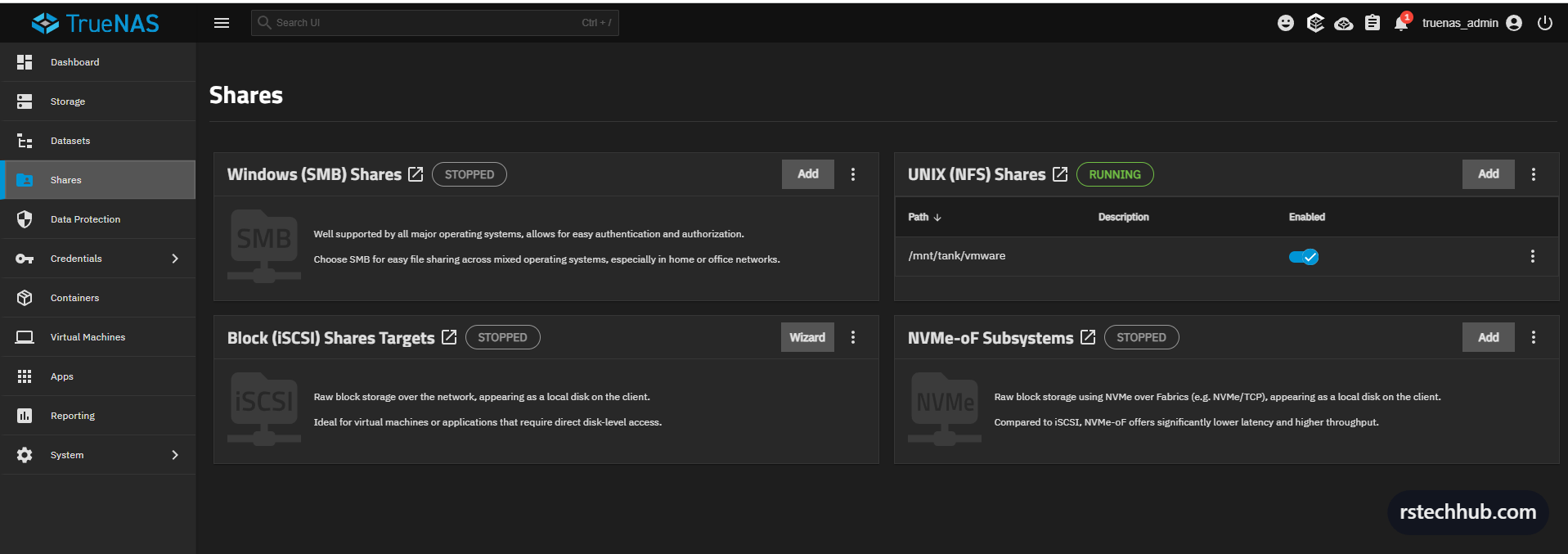Open Apps menu item
Screen dimensions: 1568x554
(x=98, y=376)
